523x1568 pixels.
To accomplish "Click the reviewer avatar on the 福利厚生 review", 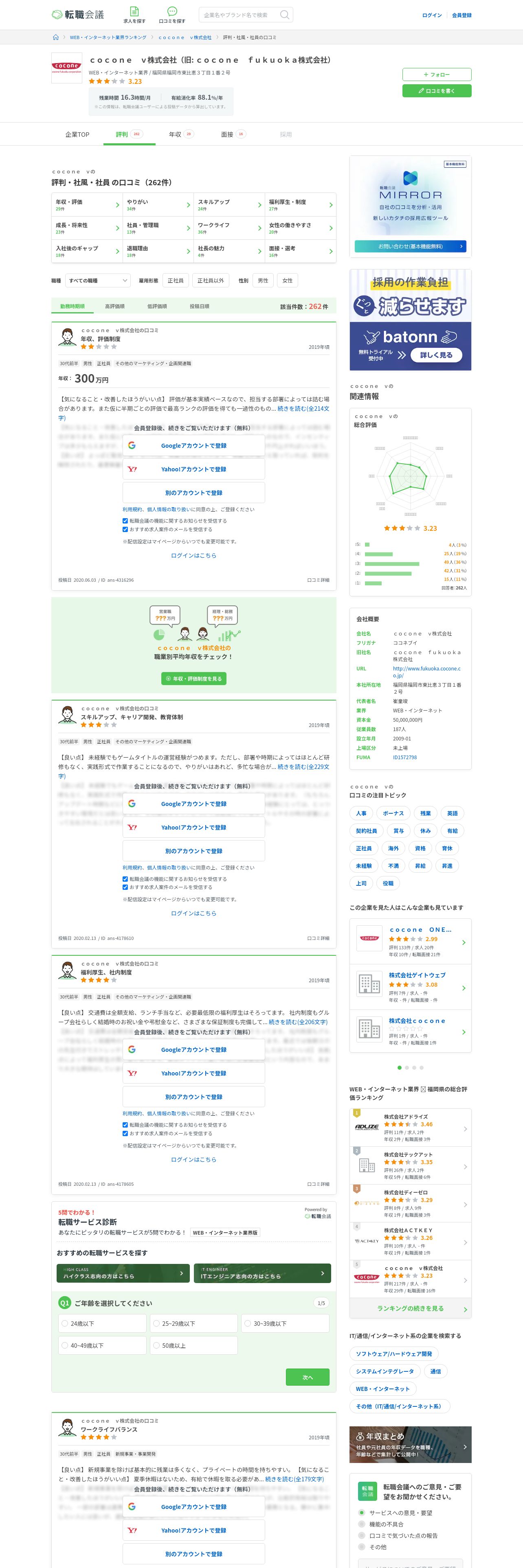I will (x=67, y=970).
